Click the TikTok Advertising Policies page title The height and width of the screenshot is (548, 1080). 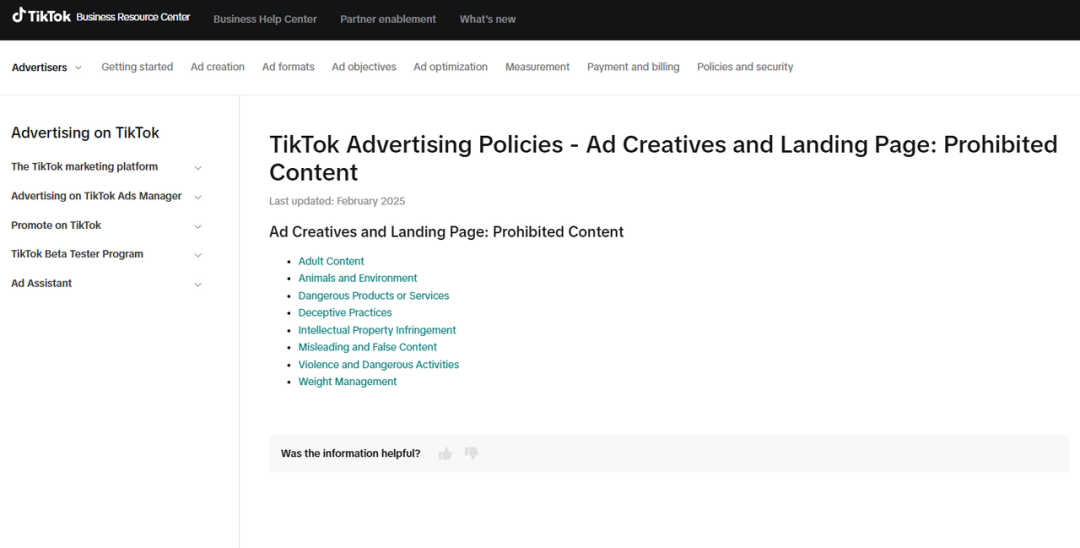click(663, 158)
